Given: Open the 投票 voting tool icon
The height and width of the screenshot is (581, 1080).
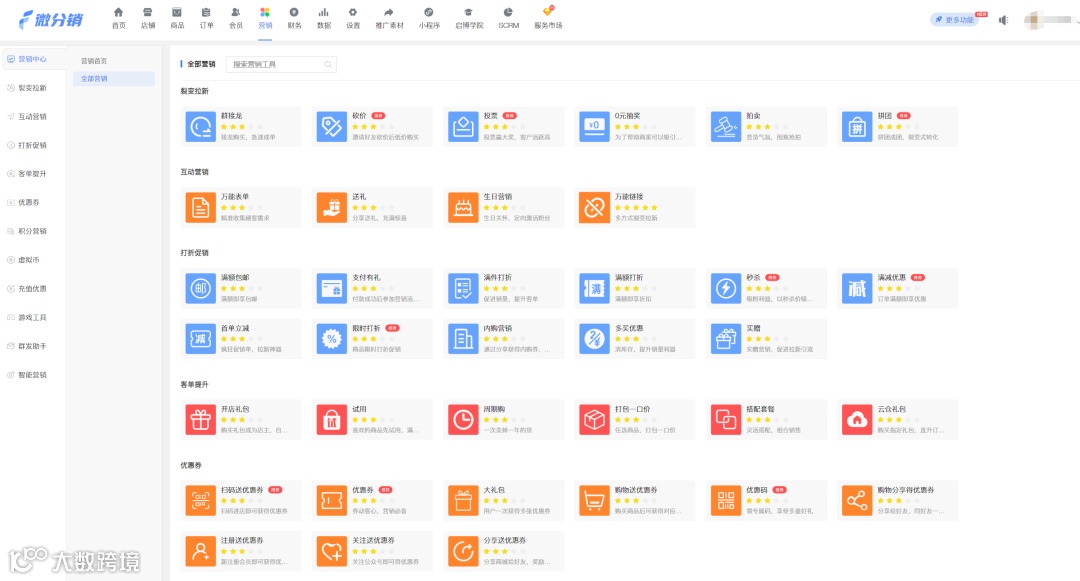Looking at the screenshot, I should click(463, 127).
